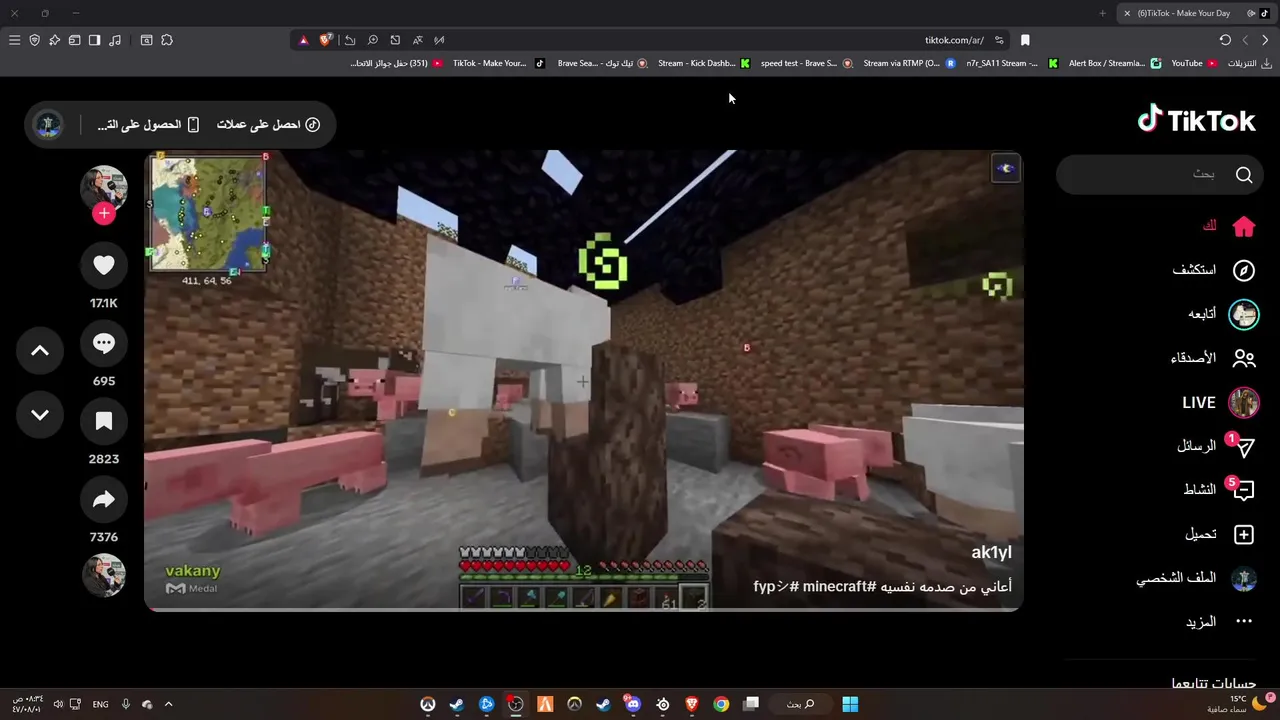Click share-page arrow icon in address bar
The image size is (1280, 720).
click(x=350, y=40)
